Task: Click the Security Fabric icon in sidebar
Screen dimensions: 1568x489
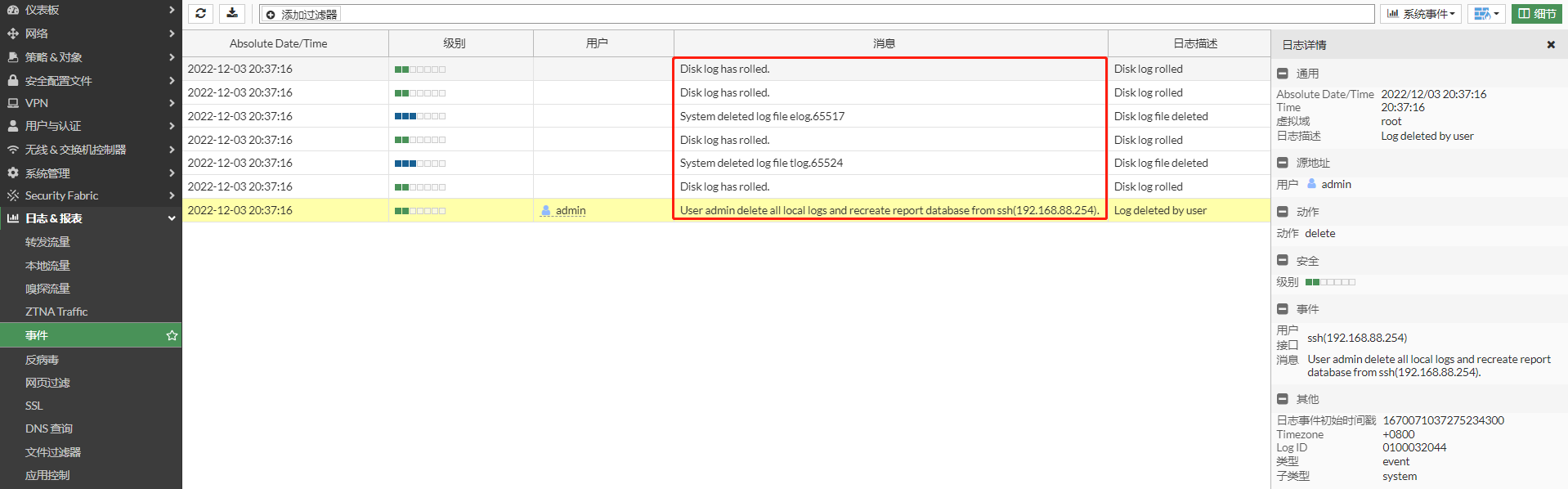Action: pyautogui.click(x=13, y=195)
